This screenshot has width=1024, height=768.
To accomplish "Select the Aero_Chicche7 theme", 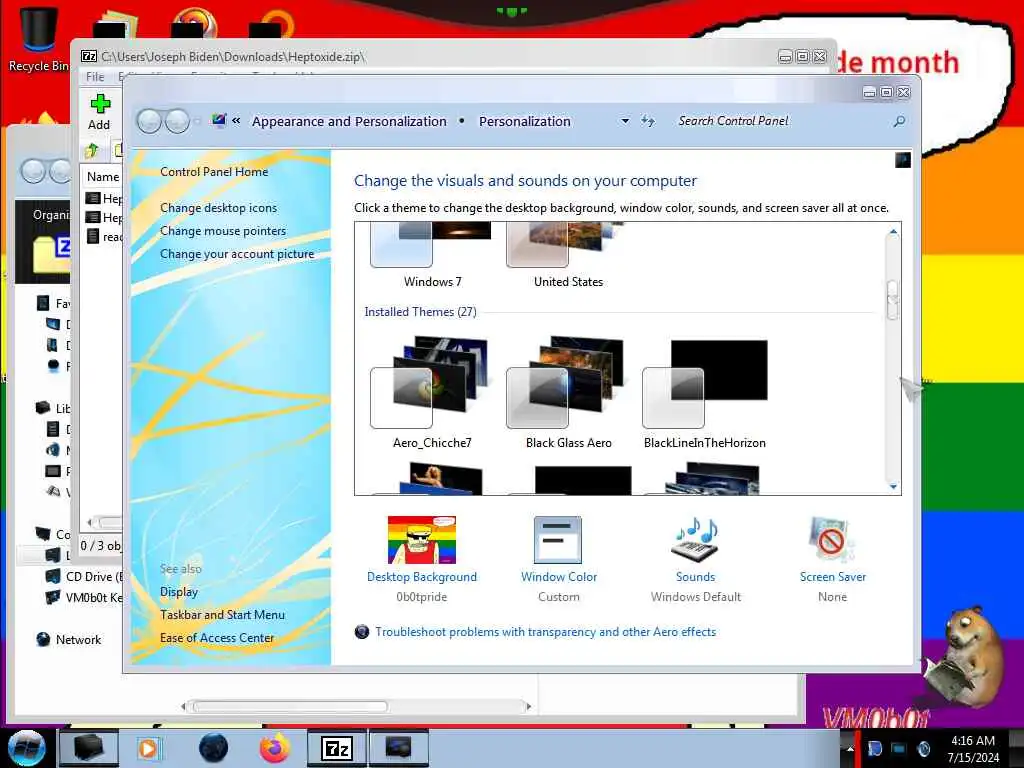I will (432, 392).
